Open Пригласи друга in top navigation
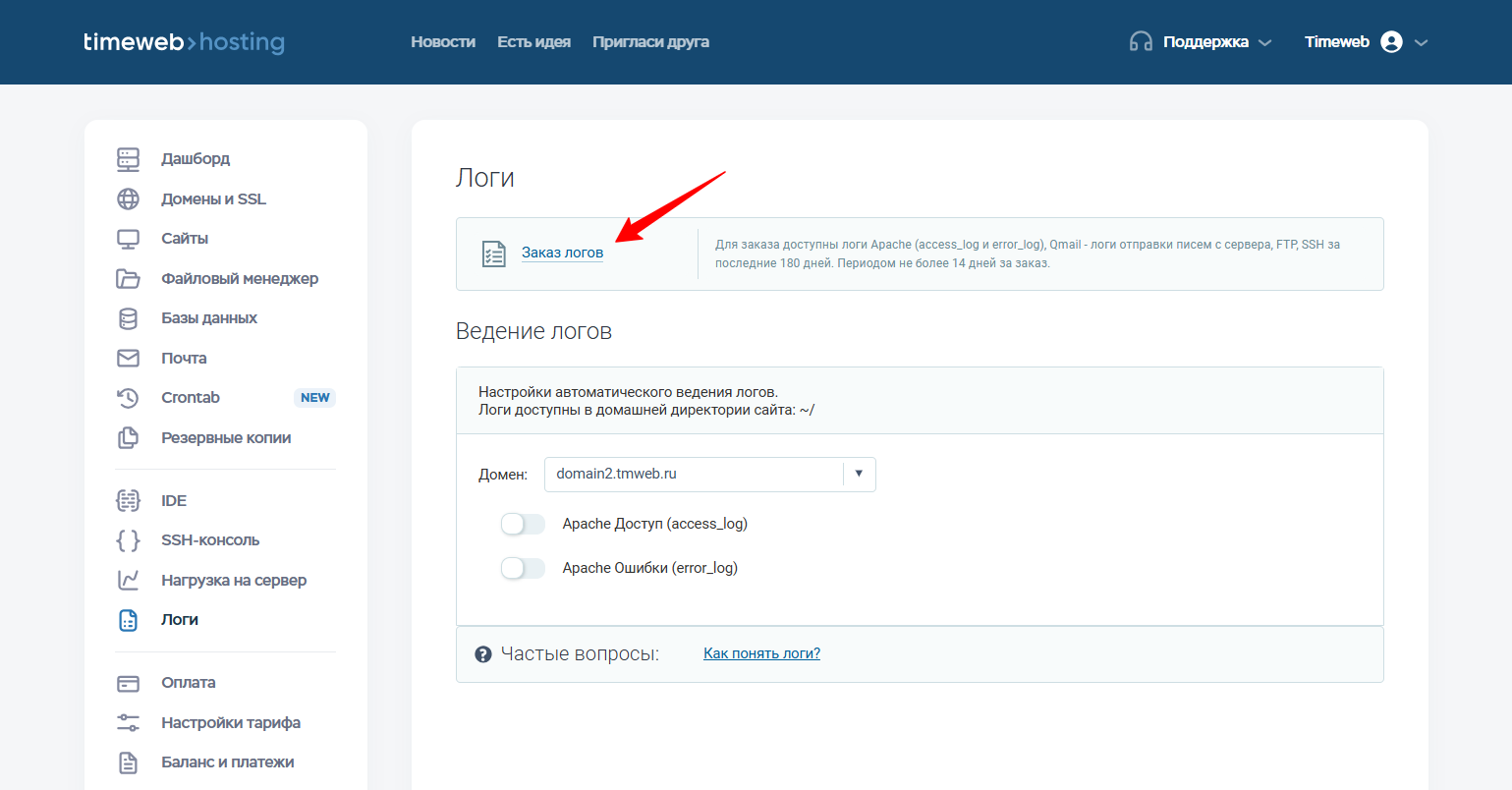1512x790 pixels. coord(650,42)
